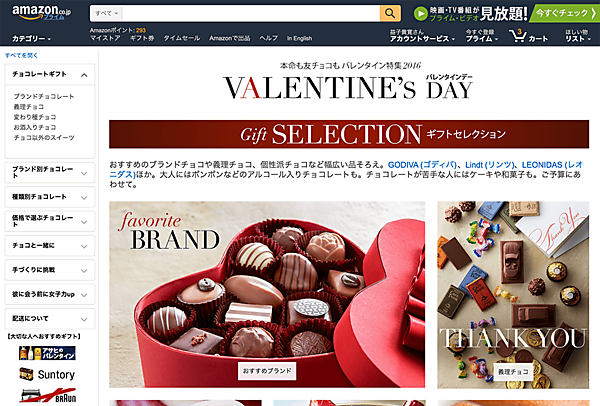Expand the ブランド別チョコレート section
The height and width of the screenshot is (406, 600).
pyautogui.click(x=49, y=172)
